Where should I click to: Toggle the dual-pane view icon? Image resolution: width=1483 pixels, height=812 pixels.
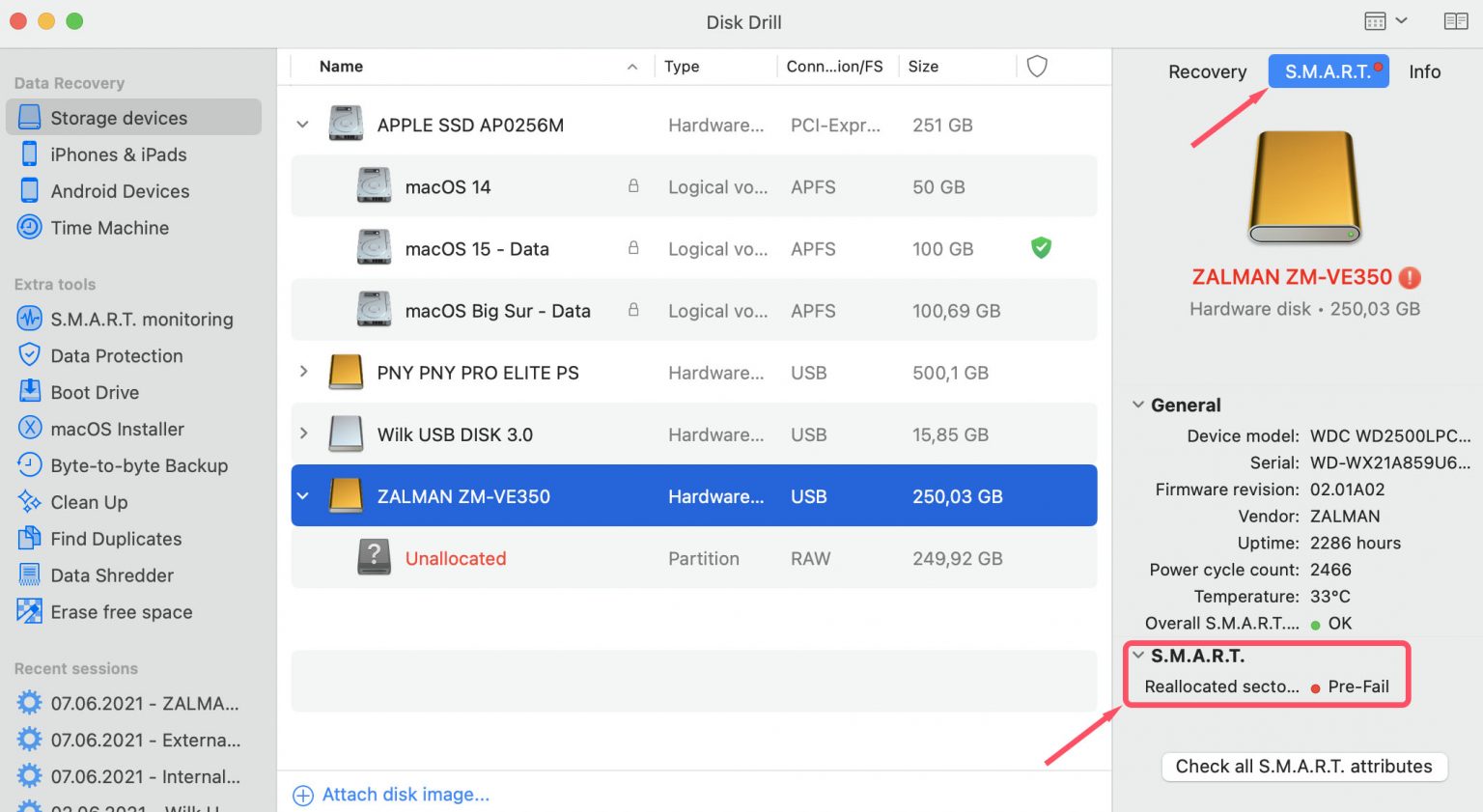[1455, 20]
